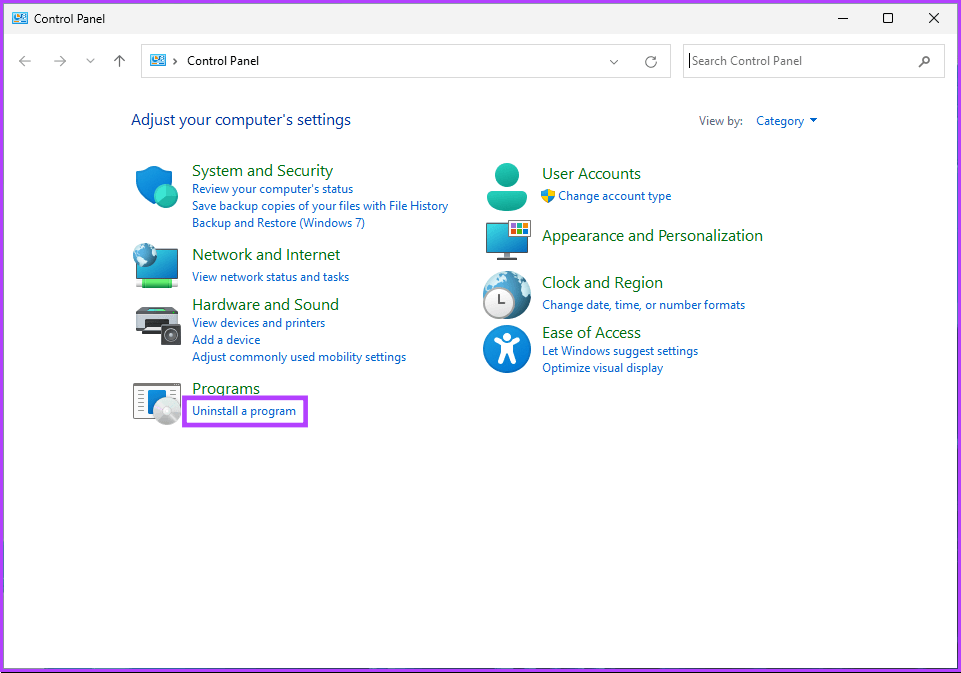Viewport: 961px width, 673px height.
Task: Click Add a device link
Action: (x=226, y=340)
